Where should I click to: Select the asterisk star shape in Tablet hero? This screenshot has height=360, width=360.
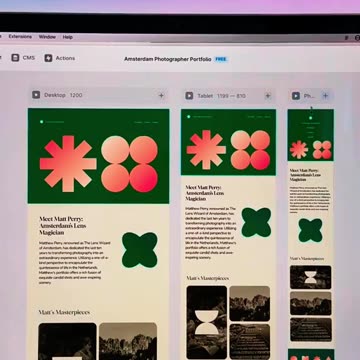206,150
